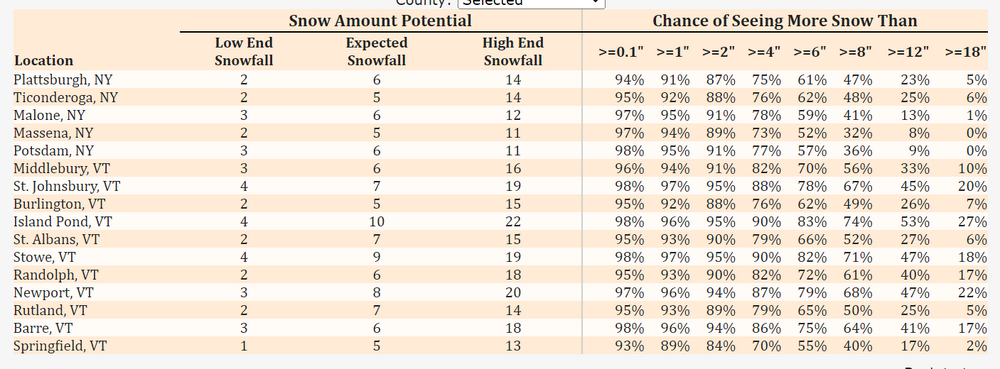Click Island Pond high end snowfall 22
Image resolution: width=1000 pixels, height=369 pixels.
[513, 222]
